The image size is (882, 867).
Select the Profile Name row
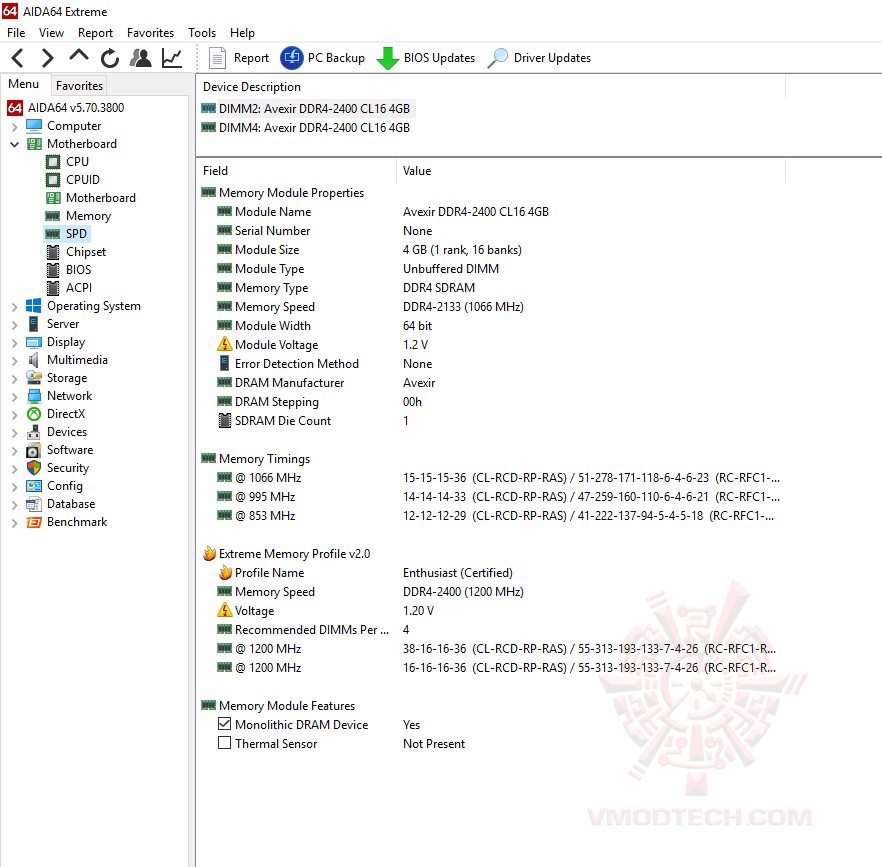(489, 573)
